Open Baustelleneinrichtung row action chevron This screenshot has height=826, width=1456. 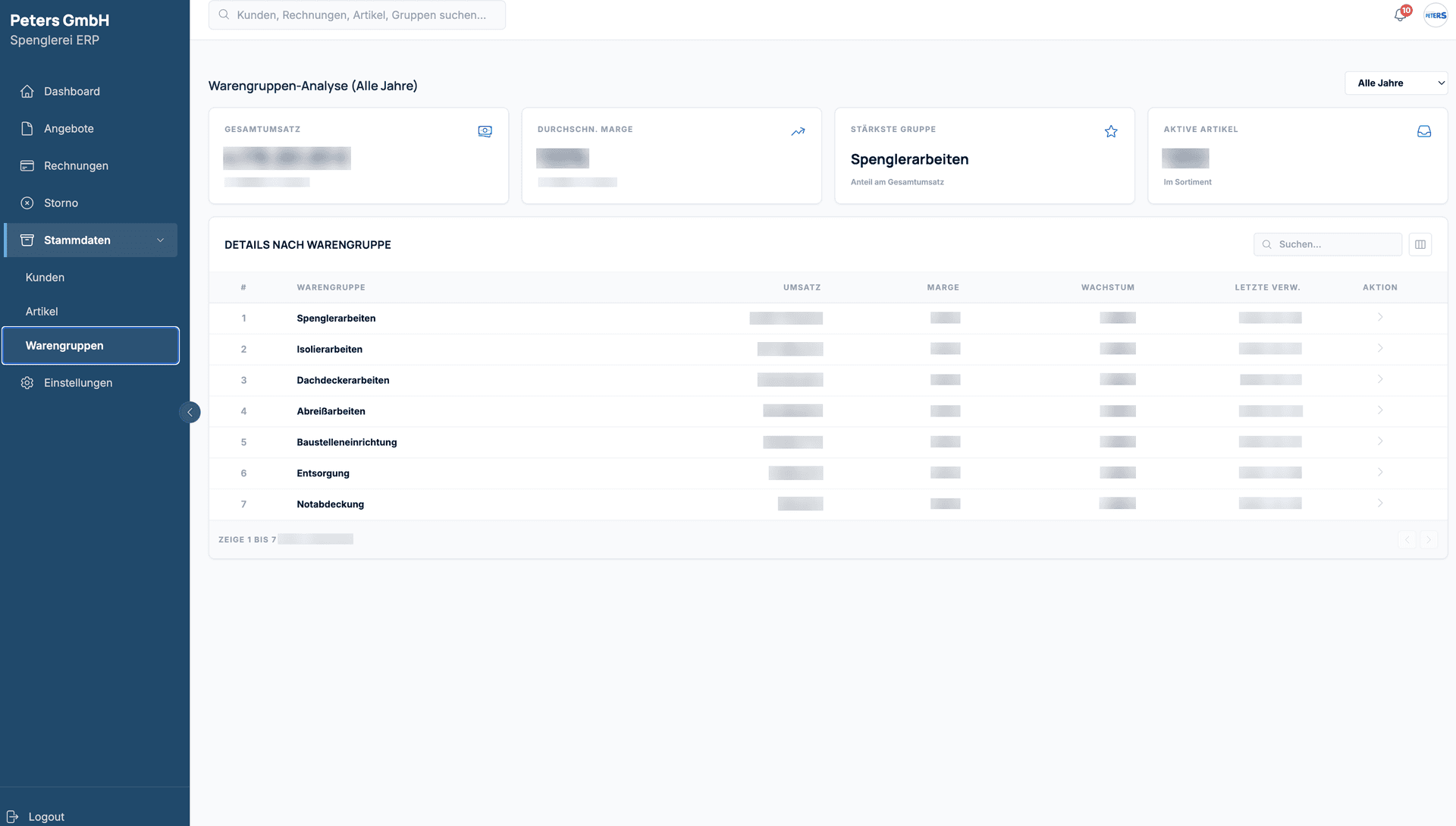(x=1380, y=441)
